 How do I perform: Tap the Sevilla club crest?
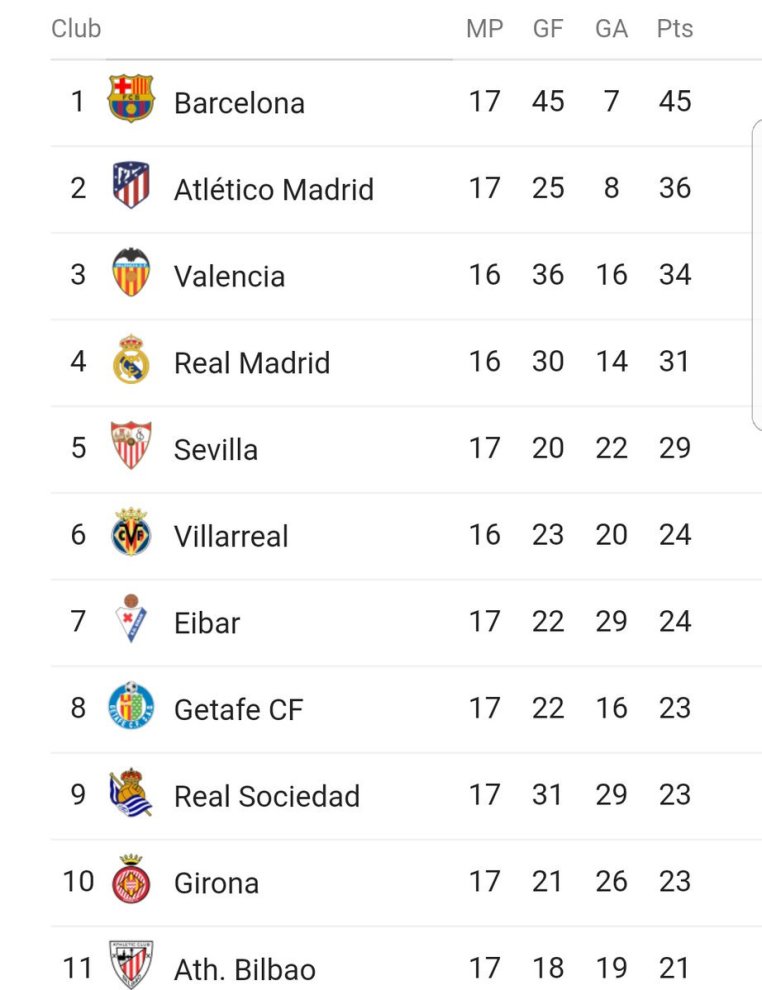(x=131, y=446)
